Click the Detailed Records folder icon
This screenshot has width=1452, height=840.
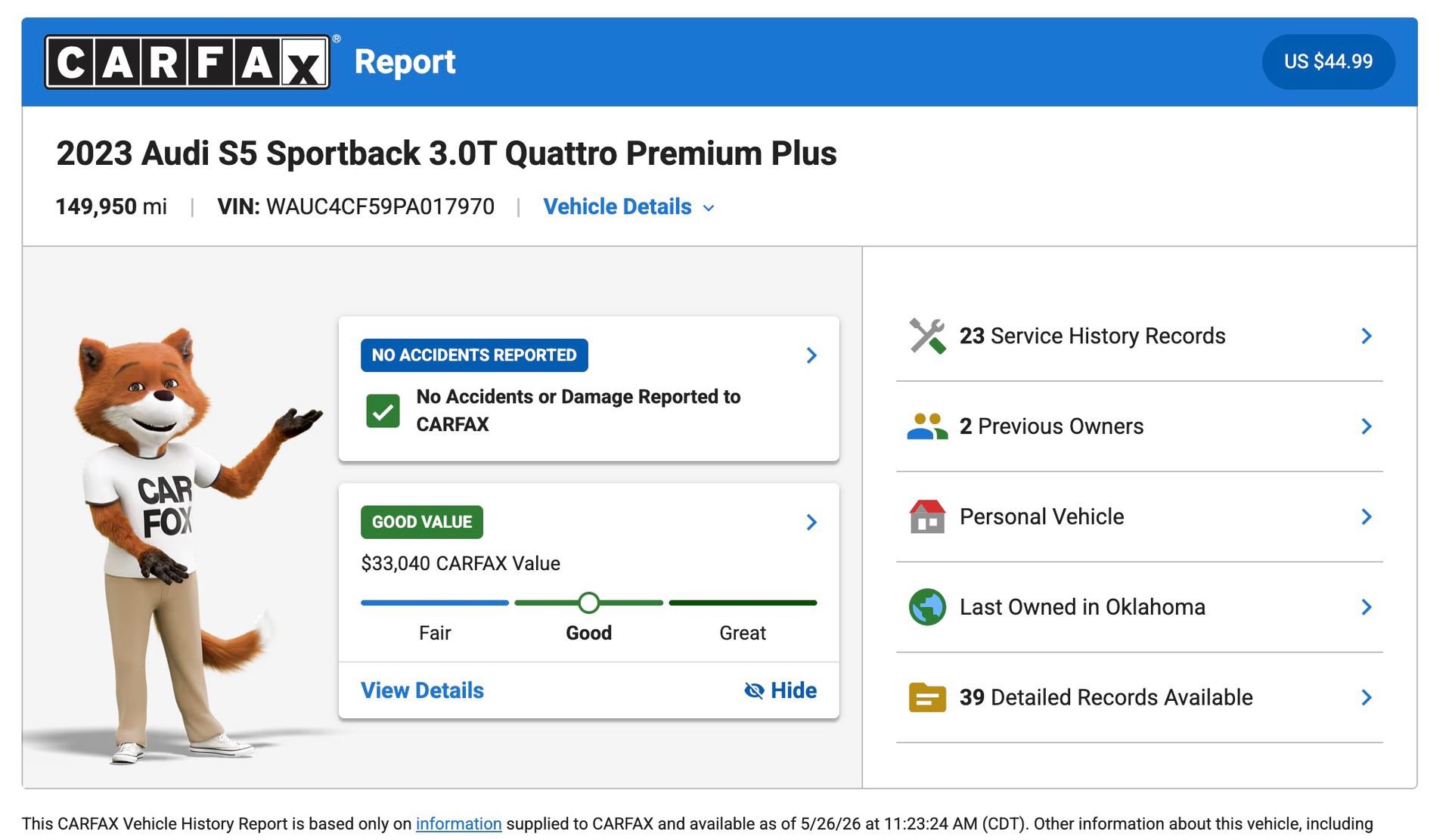(927, 697)
